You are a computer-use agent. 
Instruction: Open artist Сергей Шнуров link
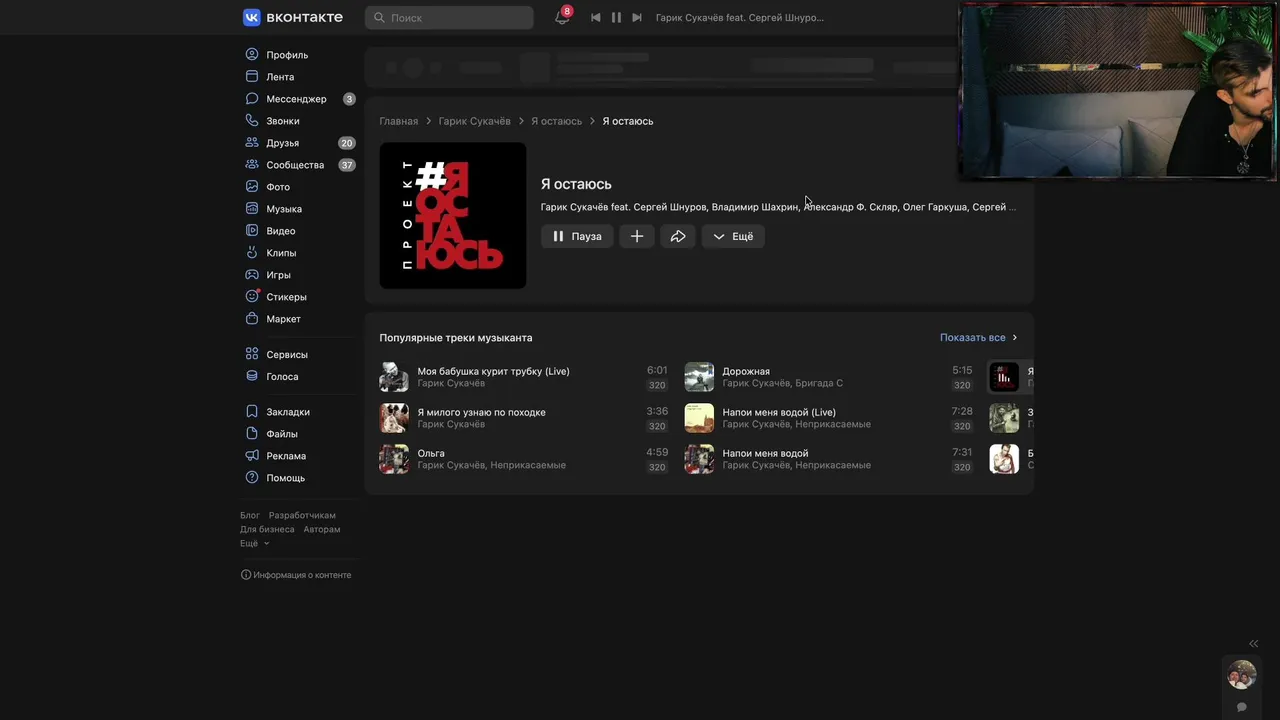pos(669,207)
